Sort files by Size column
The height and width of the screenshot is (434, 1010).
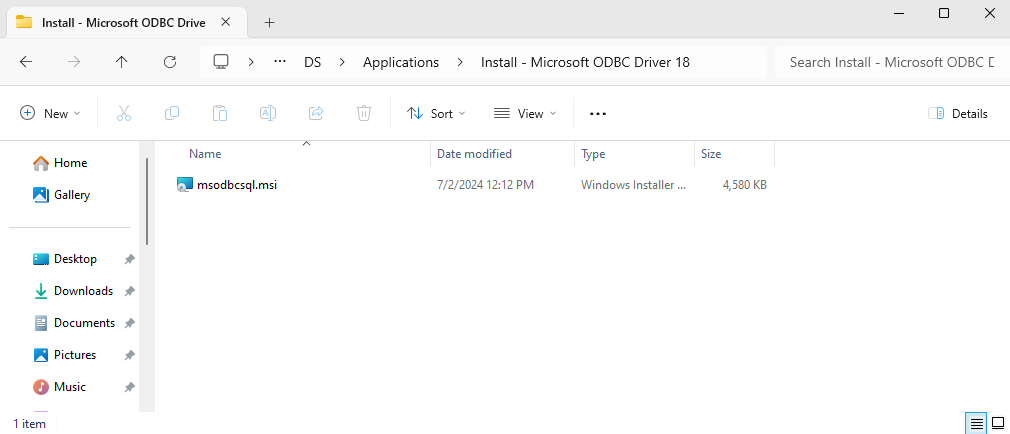click(710, 154)
